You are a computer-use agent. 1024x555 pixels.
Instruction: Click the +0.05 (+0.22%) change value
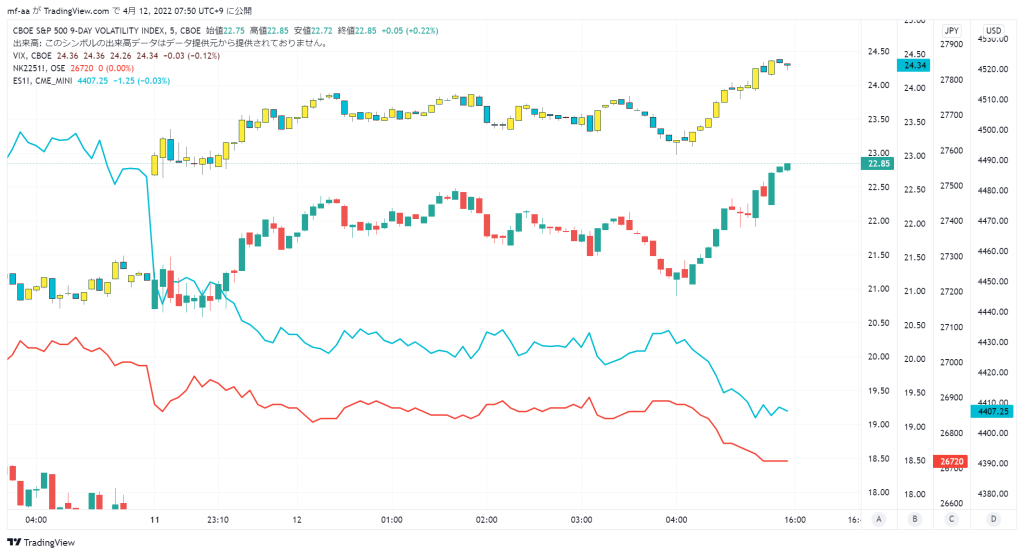410,31
